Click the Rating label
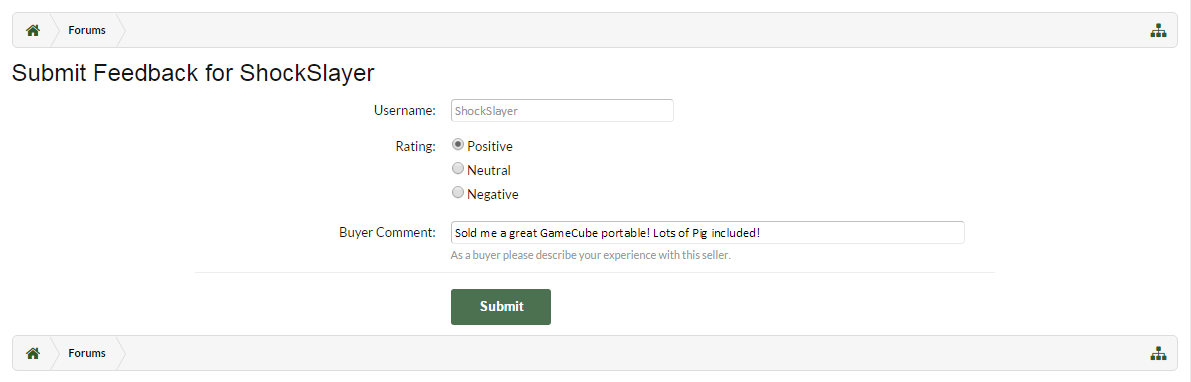The width and height of the screenshot is (1191, 382). coord(415,146)
